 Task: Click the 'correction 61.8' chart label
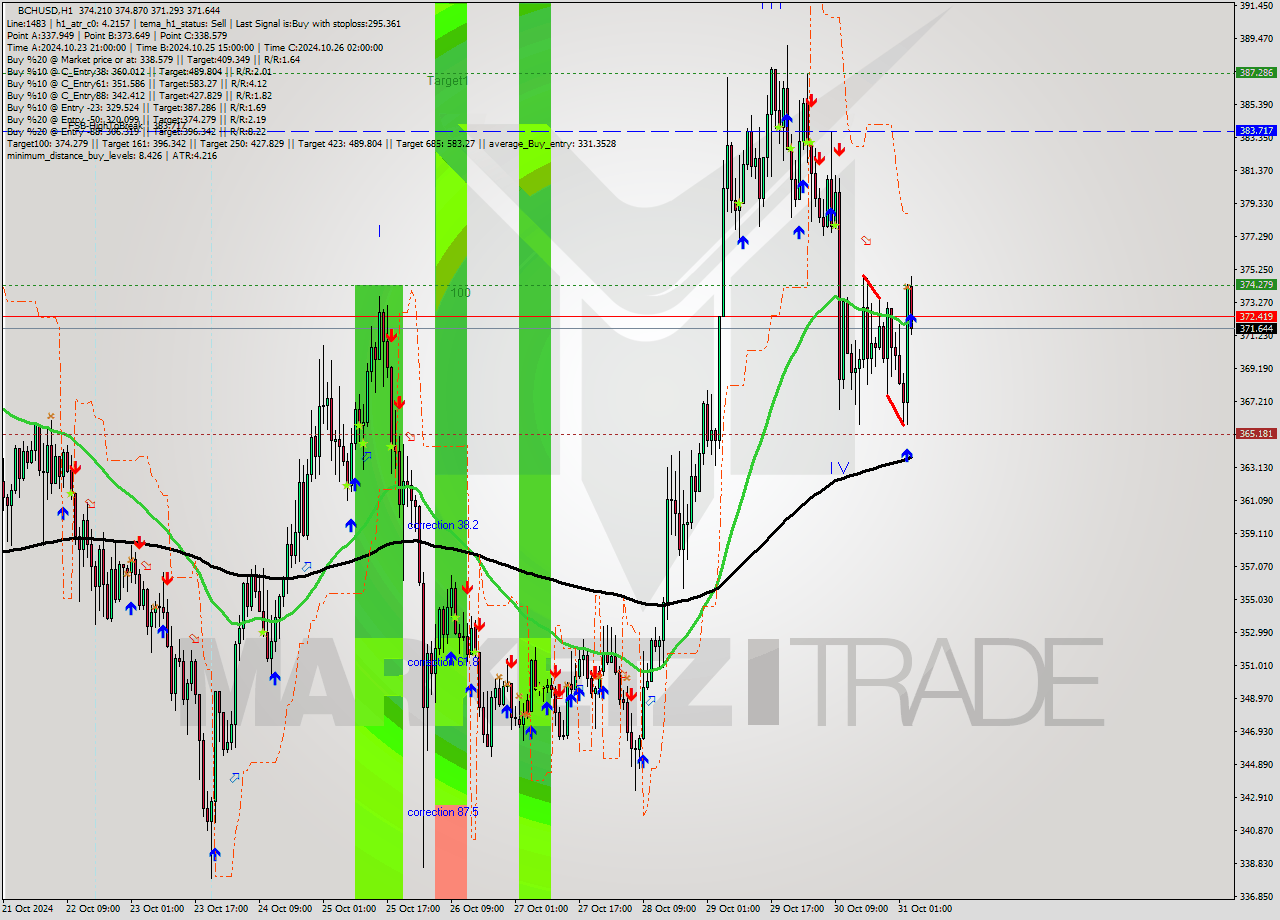point(443,662)
